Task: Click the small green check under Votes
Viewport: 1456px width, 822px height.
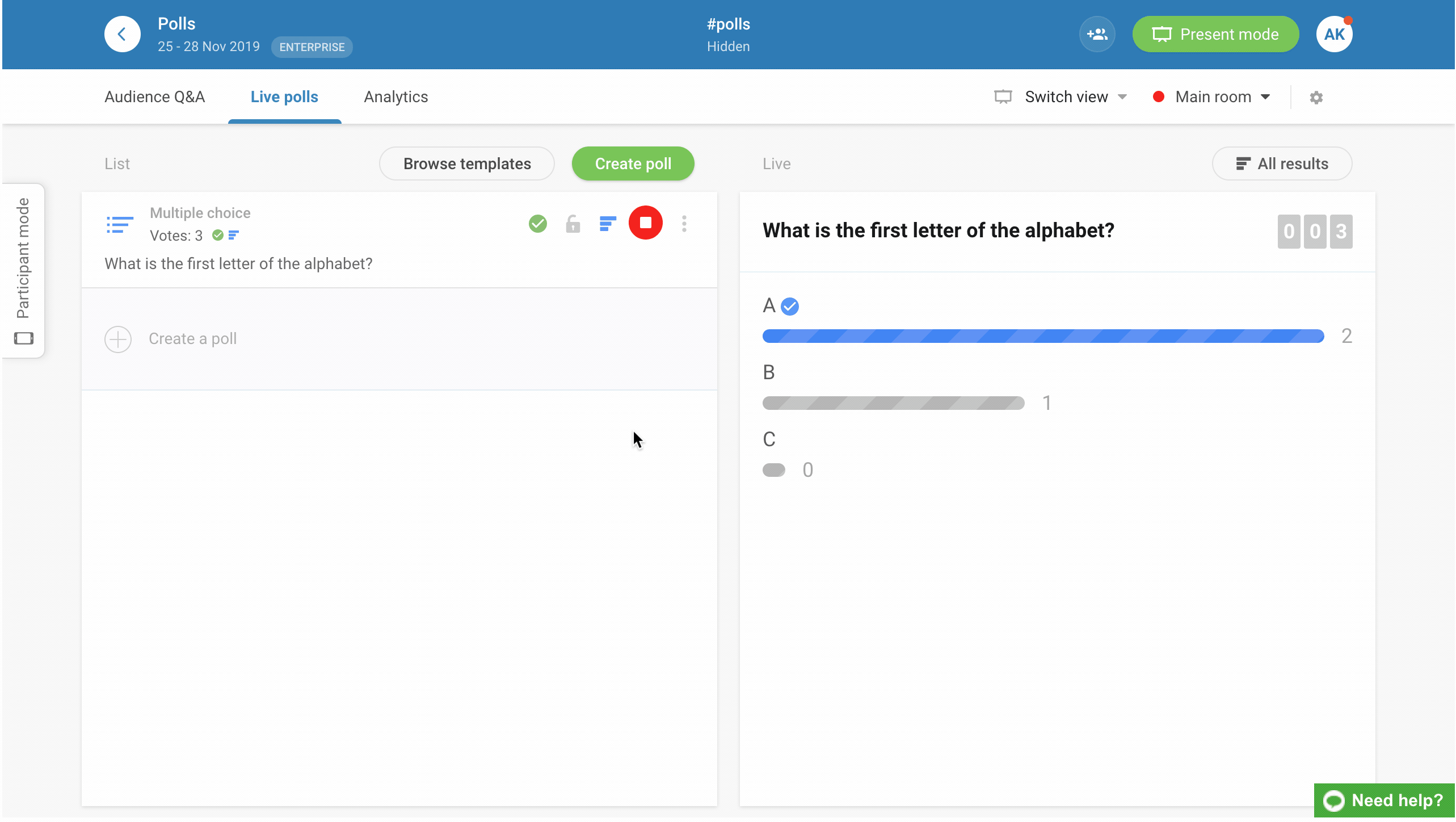Action: 217,235
